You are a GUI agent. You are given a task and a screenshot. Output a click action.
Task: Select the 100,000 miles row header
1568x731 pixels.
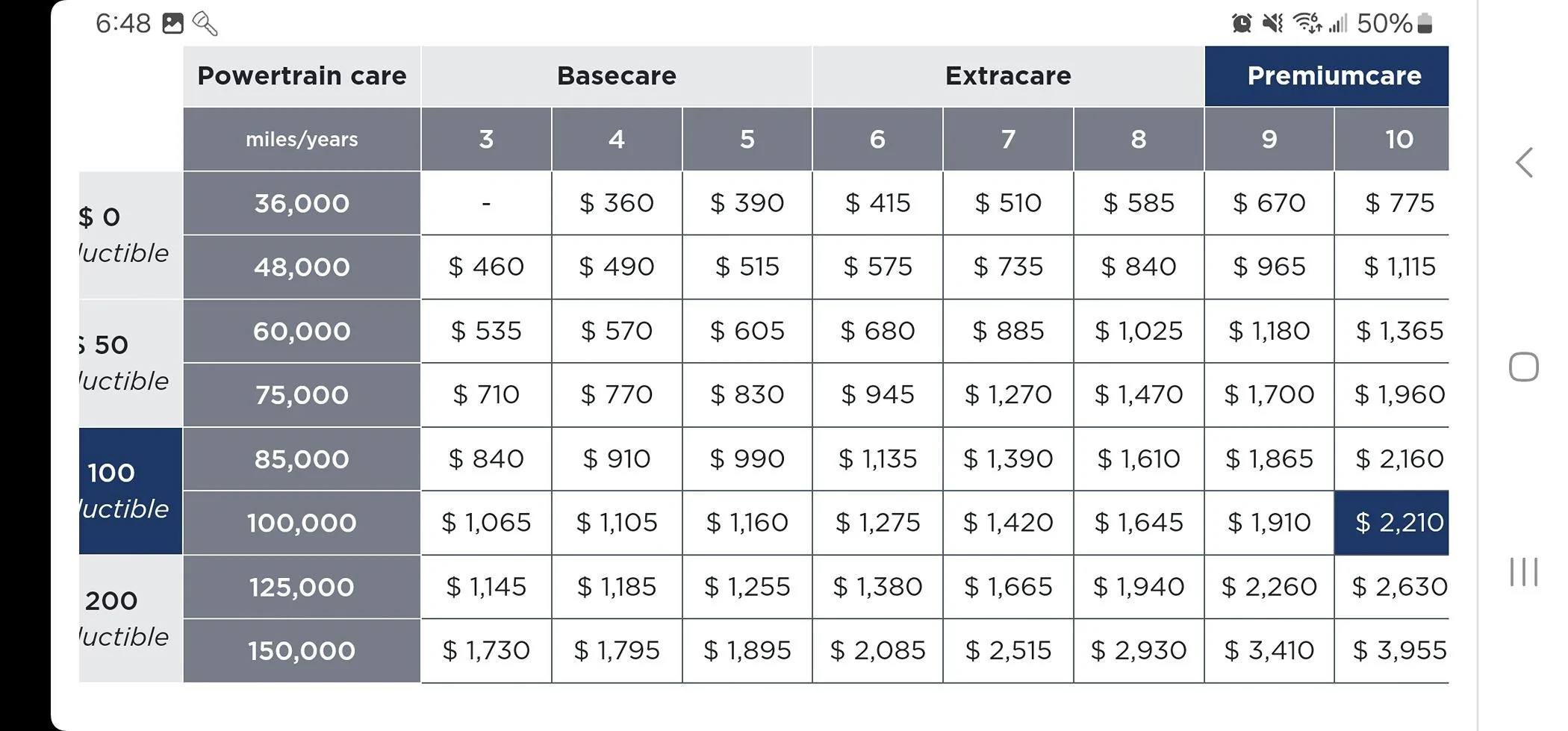(302, 523)
